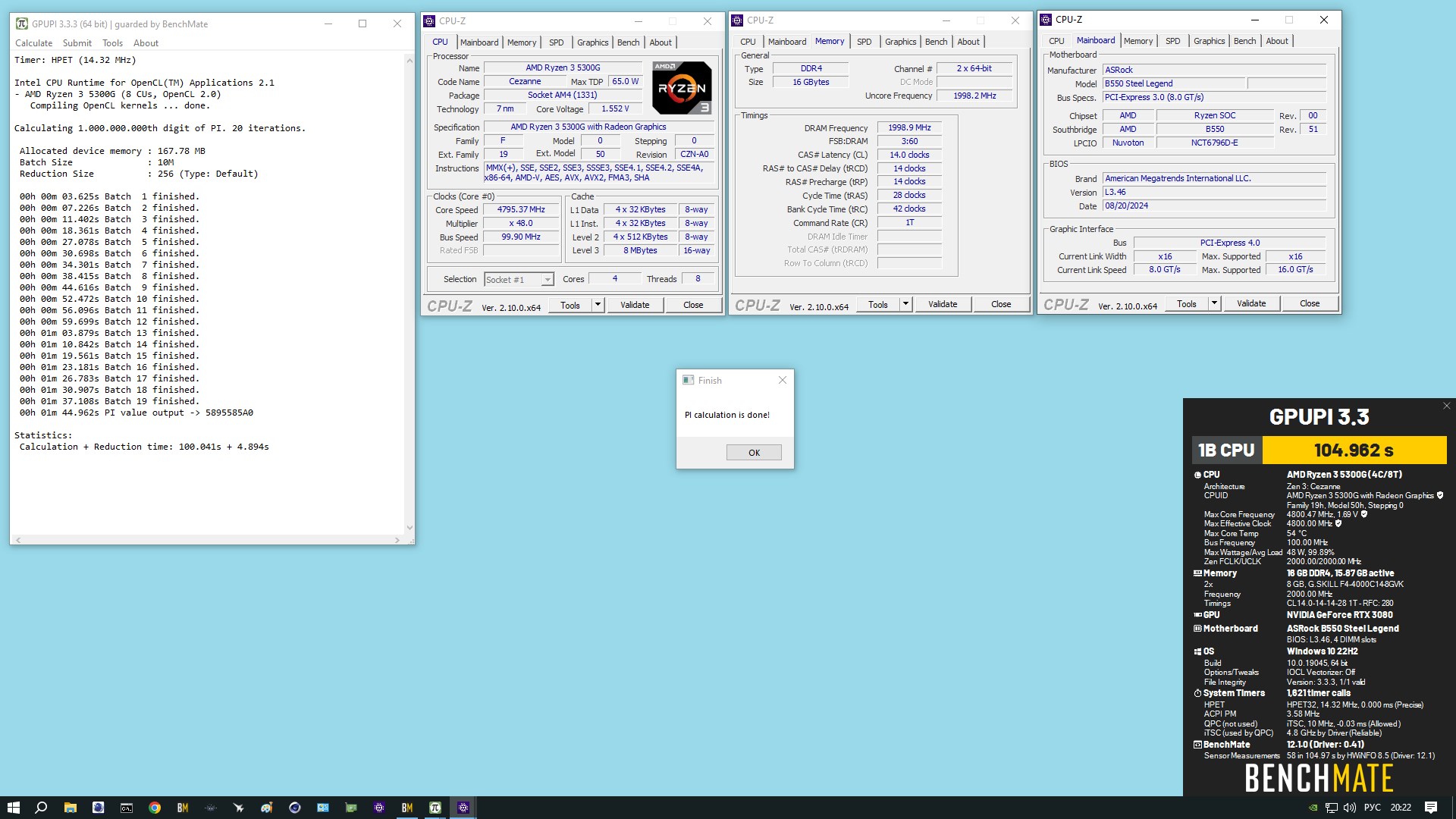Open the Tools menu in GPUPI
Viewport: 1456px width, 819px height.
click(x=112, y=43)
